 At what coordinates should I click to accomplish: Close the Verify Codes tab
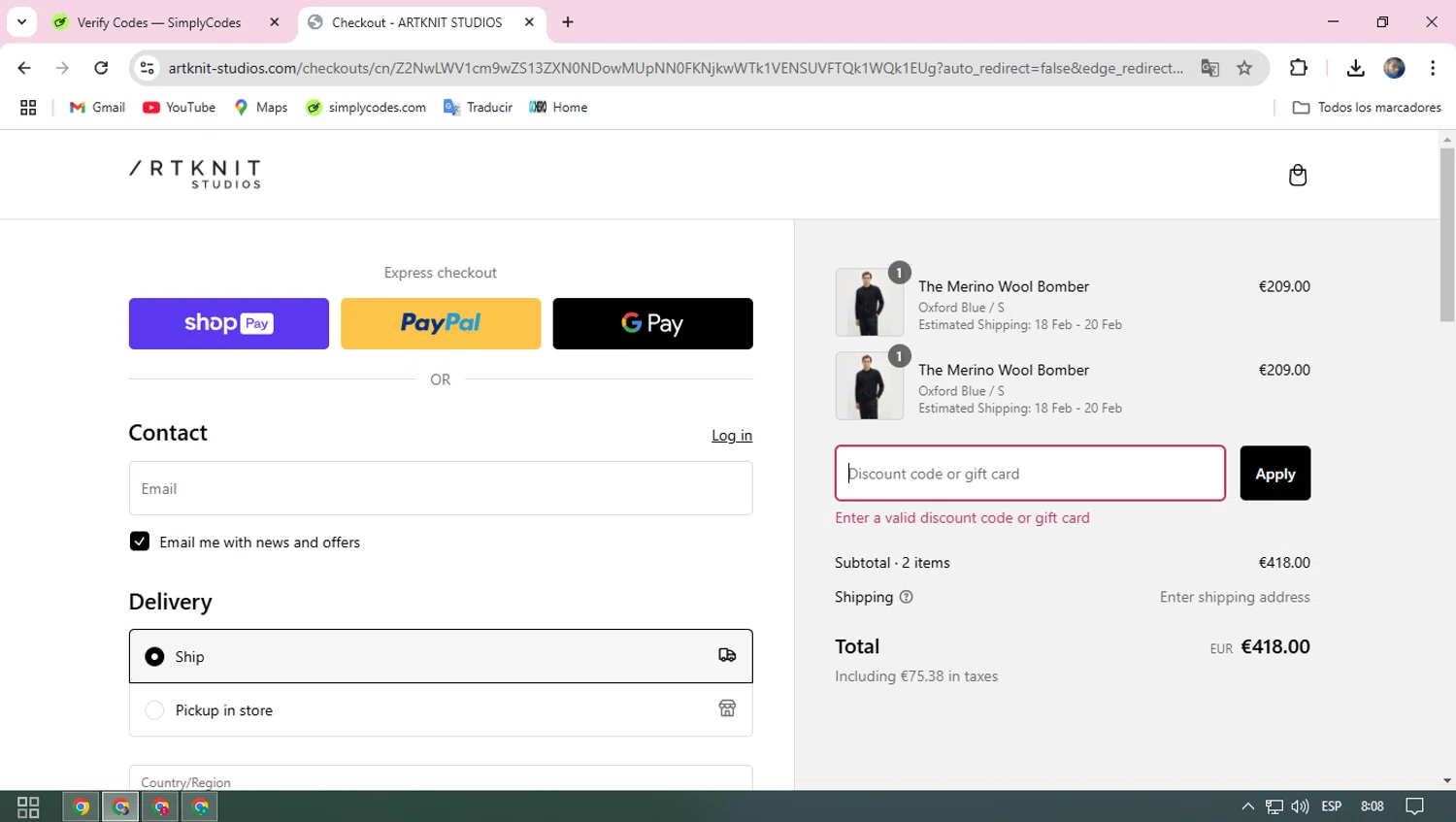275,22
